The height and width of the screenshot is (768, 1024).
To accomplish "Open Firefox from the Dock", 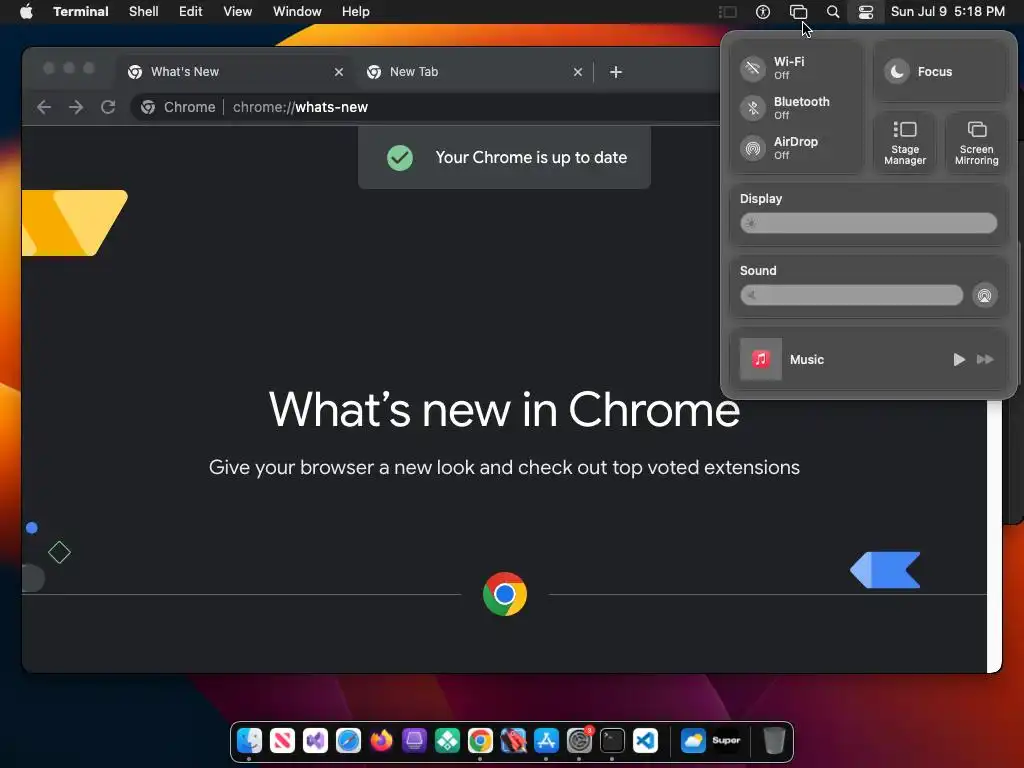I will [x=381, y=741].
